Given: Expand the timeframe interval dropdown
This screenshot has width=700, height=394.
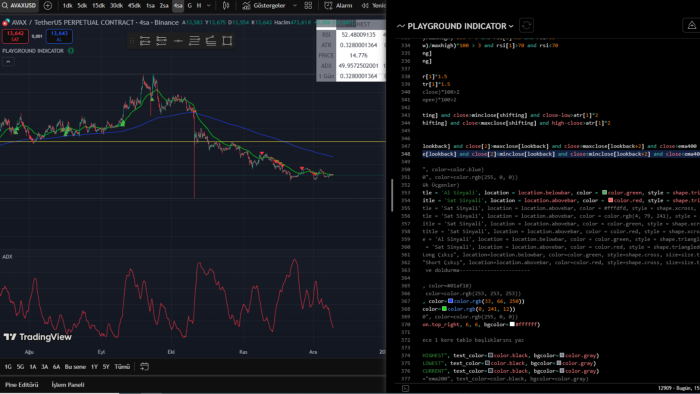Looking at the screenshot, I should click(208, 6).
